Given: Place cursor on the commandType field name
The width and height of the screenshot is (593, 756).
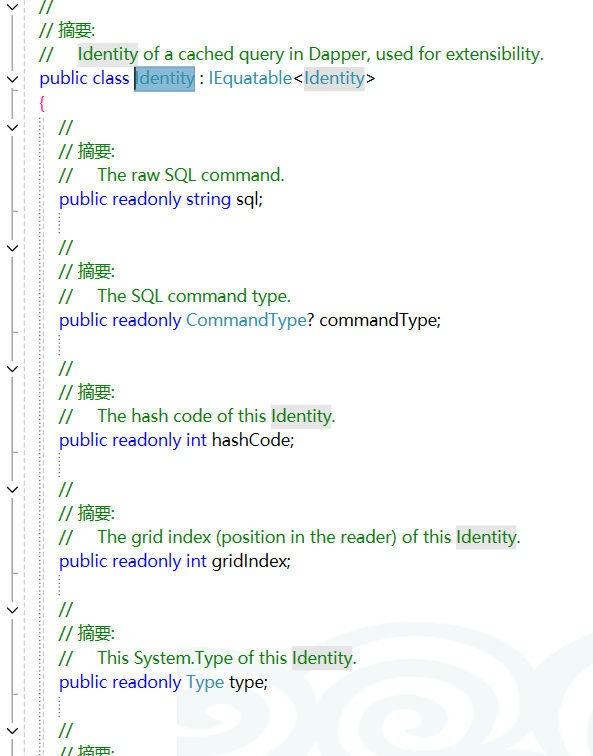Looking at the screenshot, I should [378, 320].
